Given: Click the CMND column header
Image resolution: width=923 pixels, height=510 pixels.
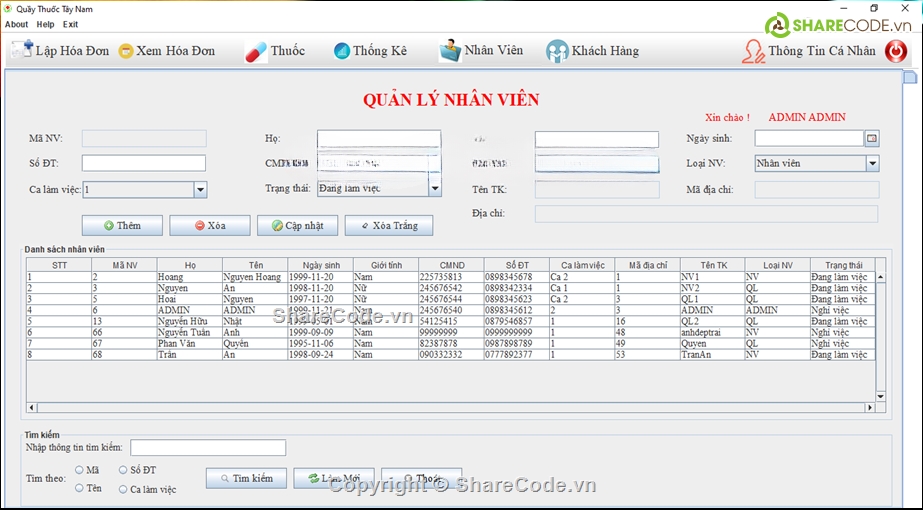Looking at the screenshot, I should (451, 265).
